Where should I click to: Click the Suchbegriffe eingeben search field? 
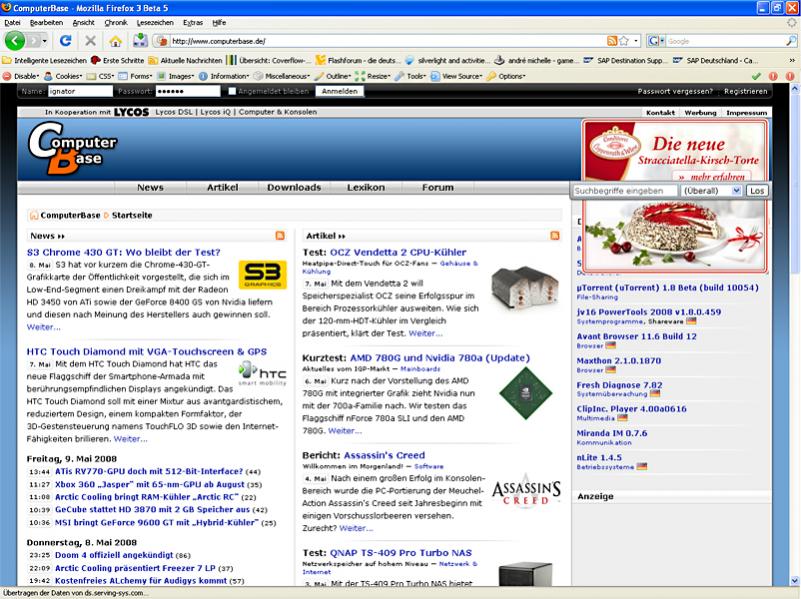coord(625,190)
